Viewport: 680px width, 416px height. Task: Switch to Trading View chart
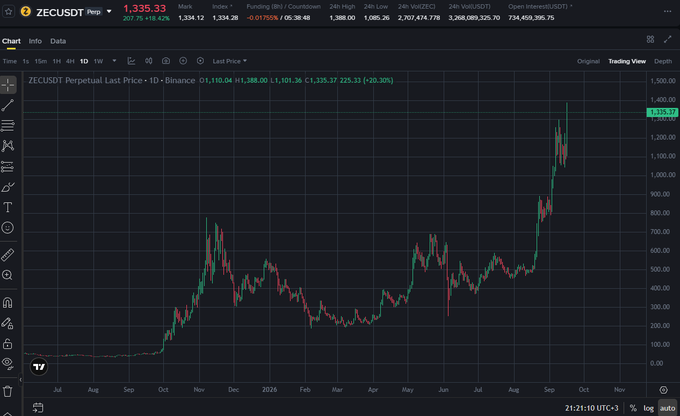coord(627,61)
